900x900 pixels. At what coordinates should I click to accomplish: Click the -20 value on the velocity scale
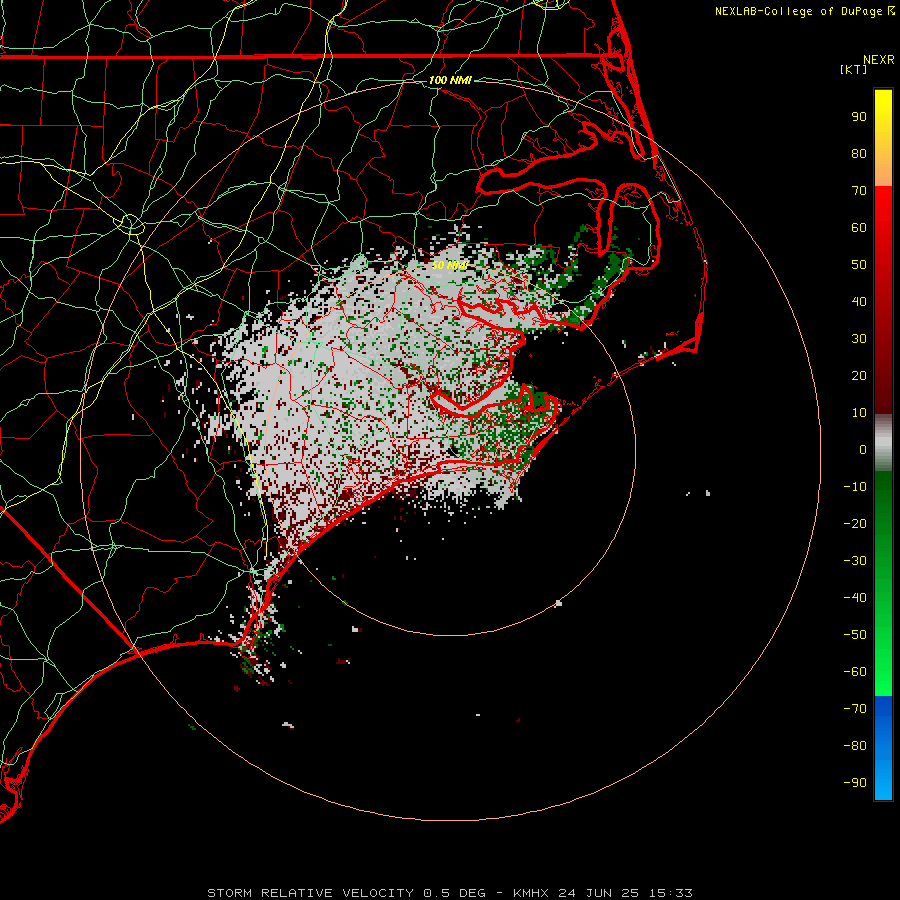click(855, 523)
